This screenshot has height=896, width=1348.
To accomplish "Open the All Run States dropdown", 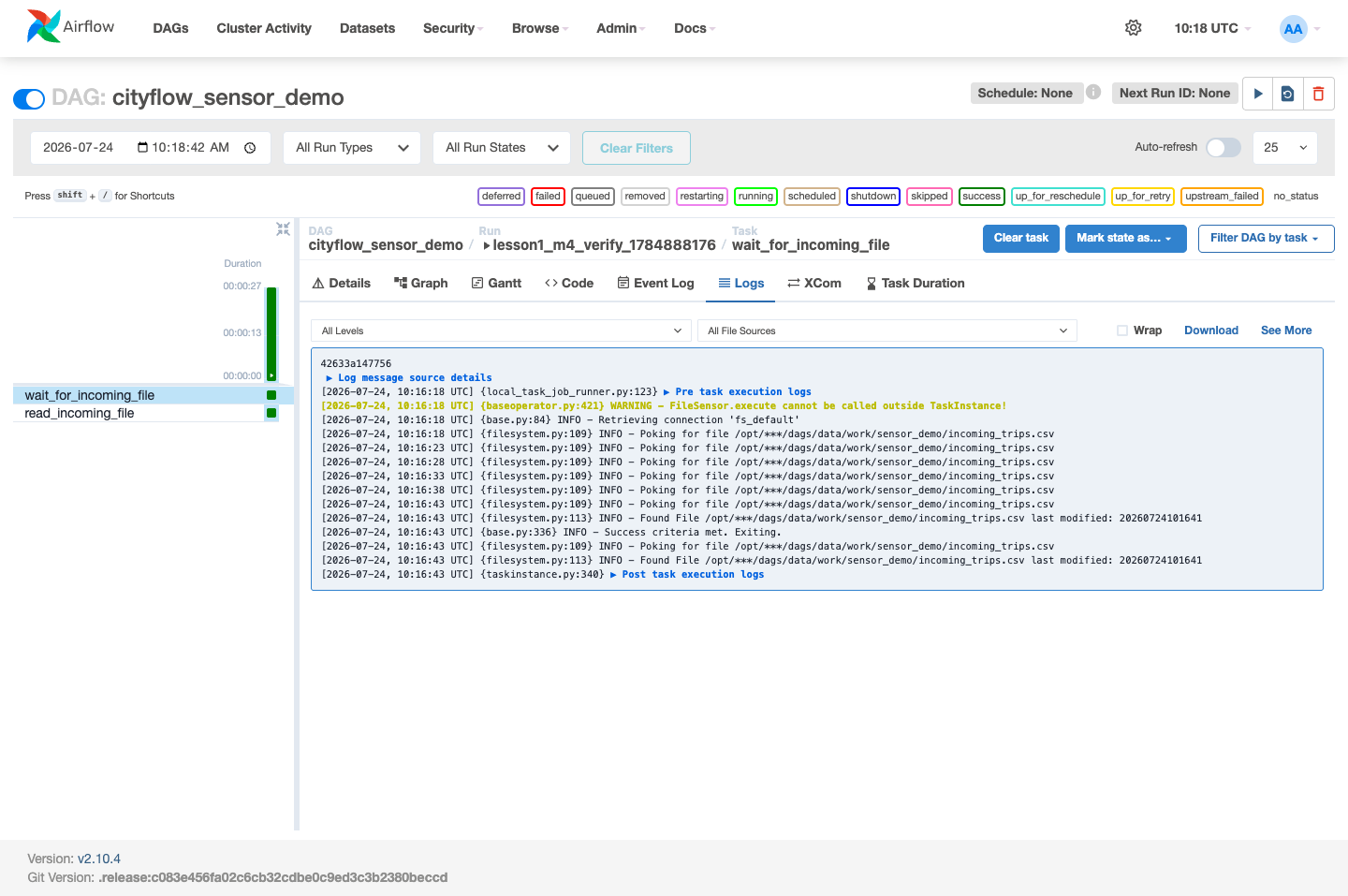I will [x=502, y=148].
